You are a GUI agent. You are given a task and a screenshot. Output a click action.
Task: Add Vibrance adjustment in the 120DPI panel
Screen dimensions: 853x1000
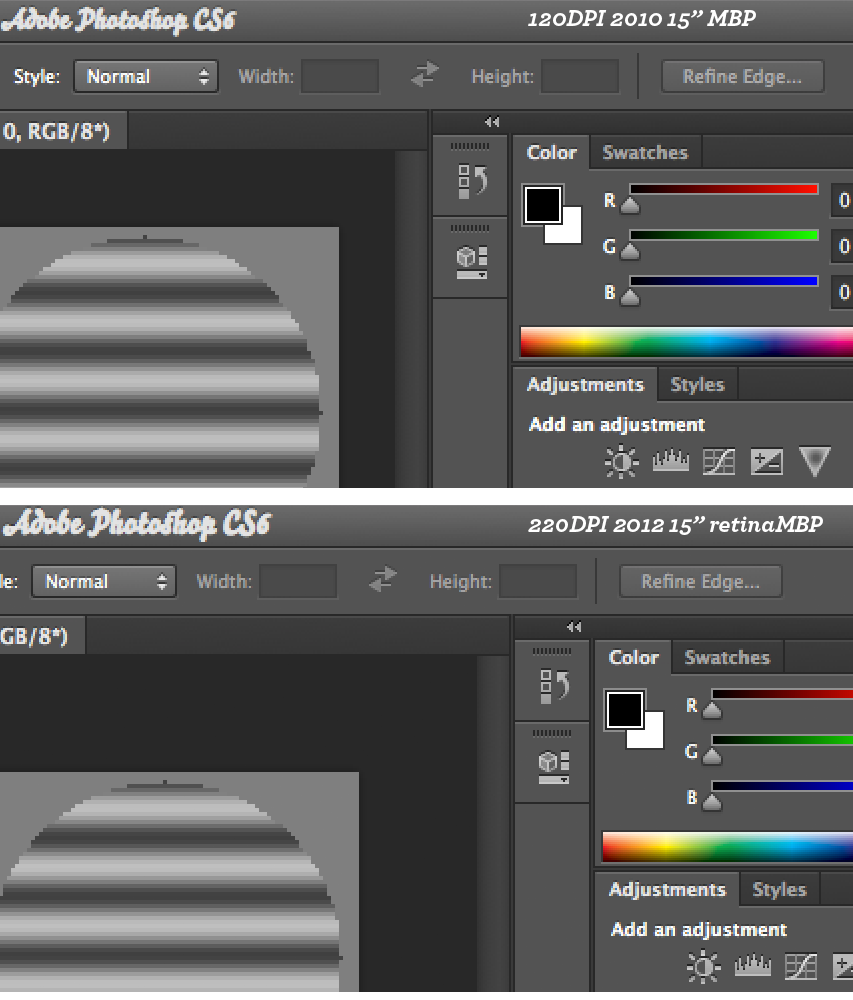coord(815,460)
